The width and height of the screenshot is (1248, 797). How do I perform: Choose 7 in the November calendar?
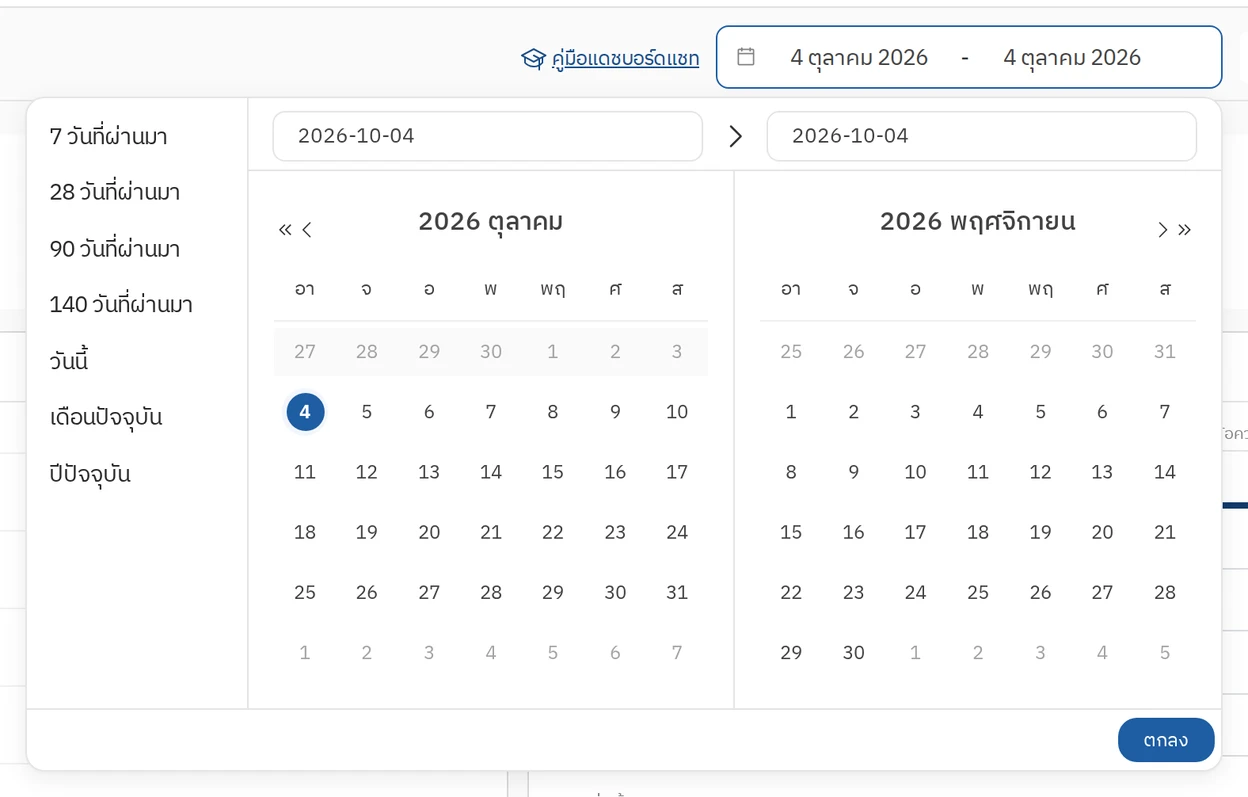[1165, 412]
